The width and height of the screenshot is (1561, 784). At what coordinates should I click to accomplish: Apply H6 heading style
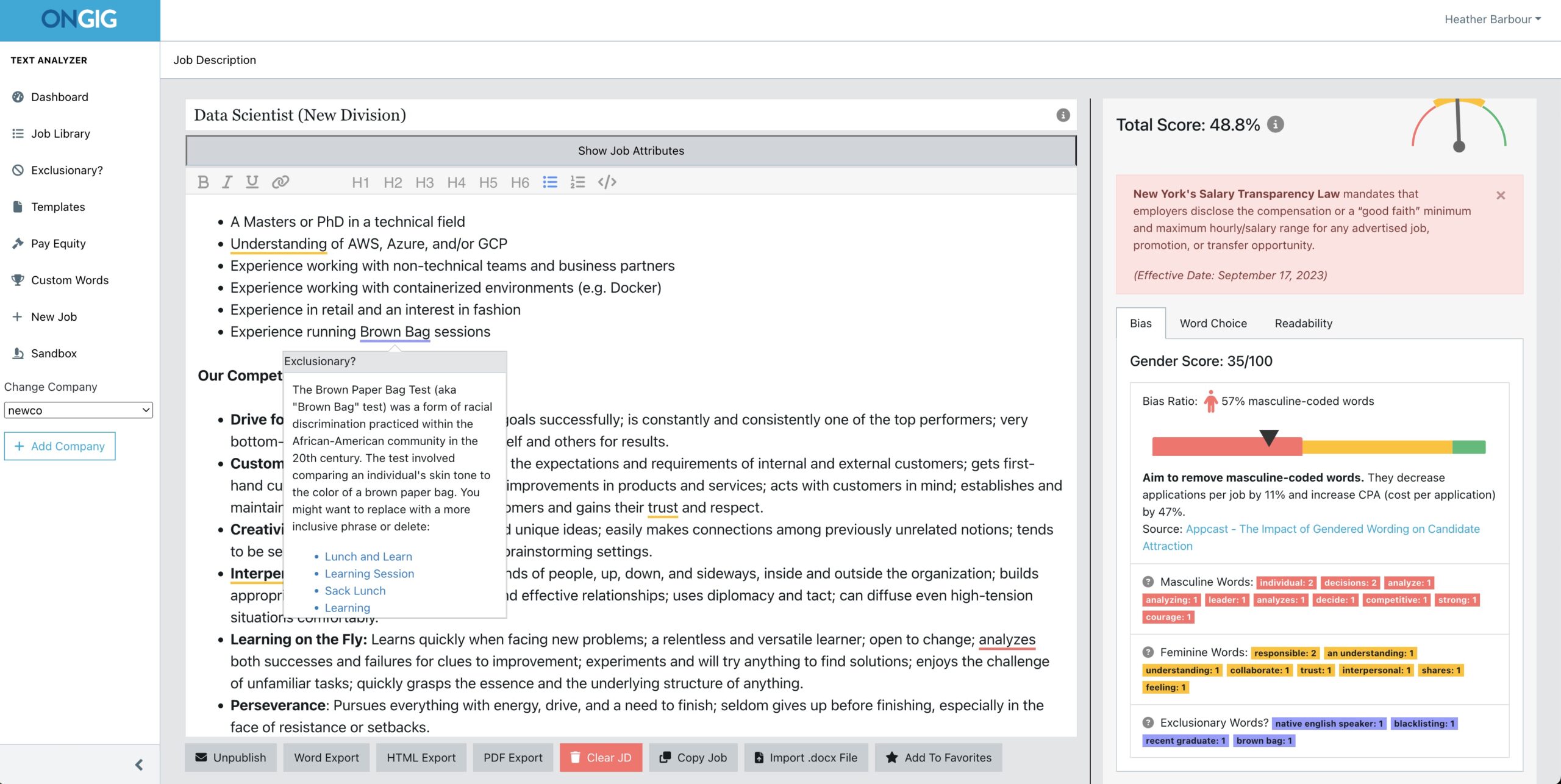click(520, 182)
